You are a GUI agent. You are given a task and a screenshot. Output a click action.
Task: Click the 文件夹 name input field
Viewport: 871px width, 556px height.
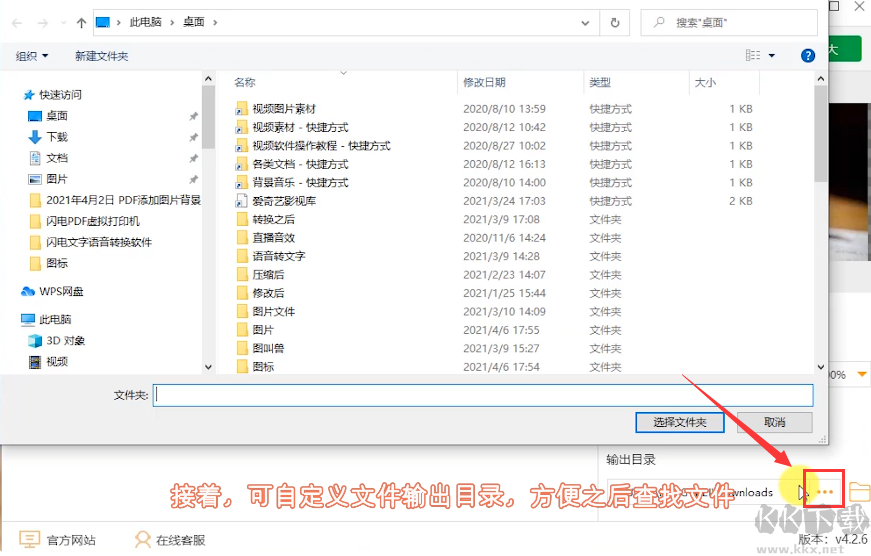click(x=483, y=395)
